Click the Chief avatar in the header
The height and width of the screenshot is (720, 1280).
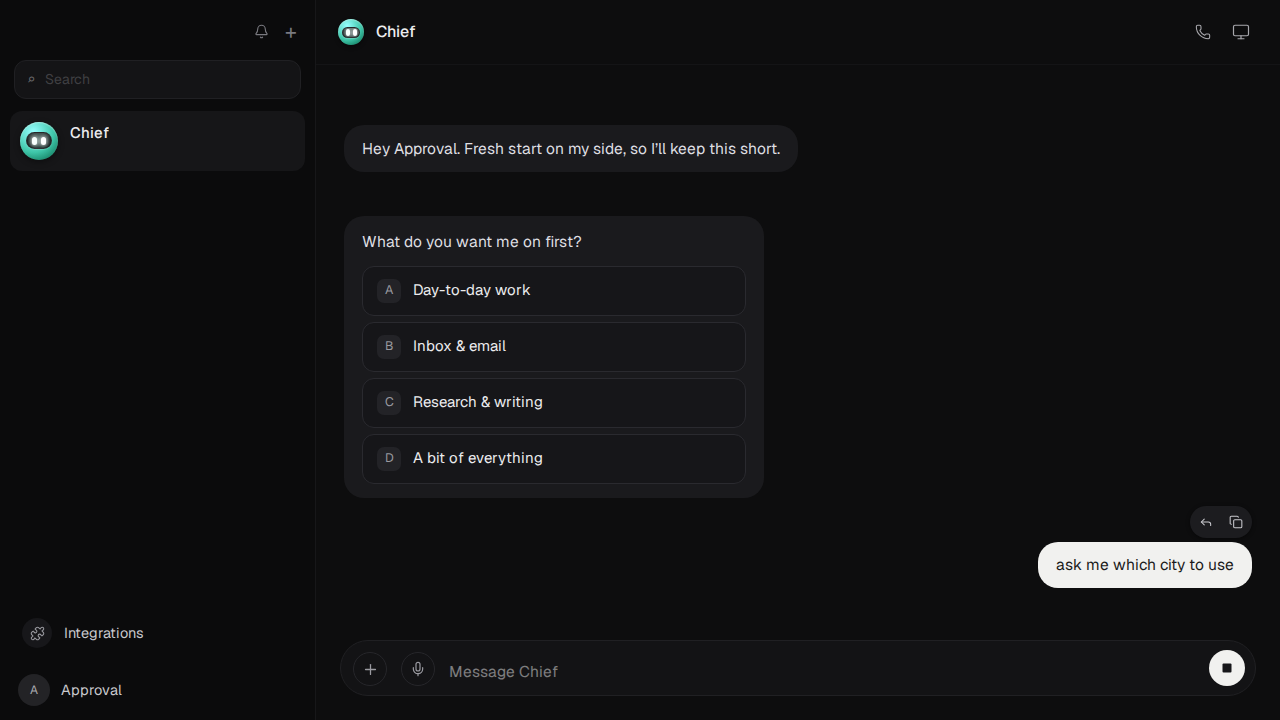tap(351, 32)
